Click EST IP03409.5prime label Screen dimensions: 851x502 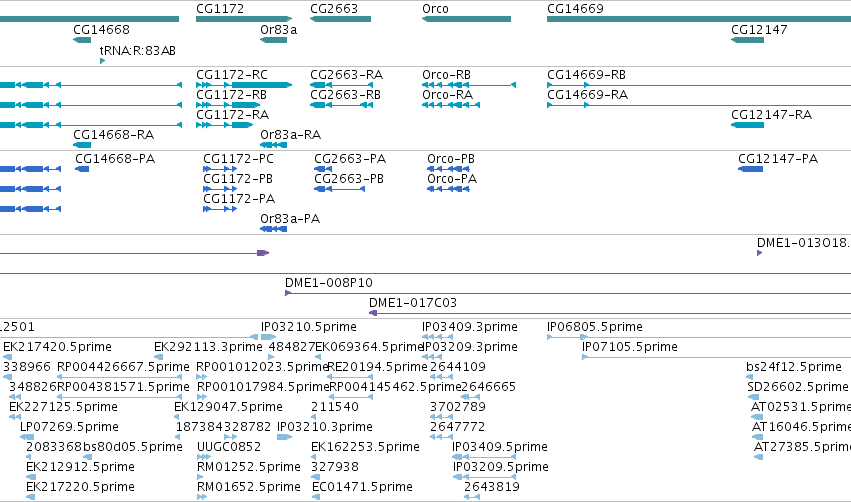tap(500, 448)
